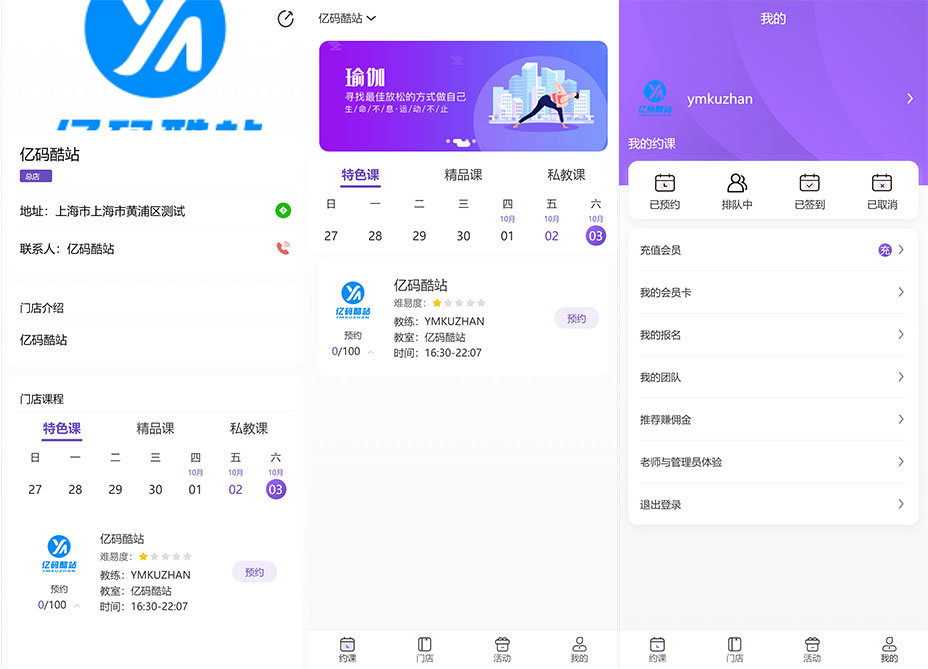Switch to 特色课 tab in store courses
Image resolution: width=928 pixels, height=669 pixels.
coord(62,428)
